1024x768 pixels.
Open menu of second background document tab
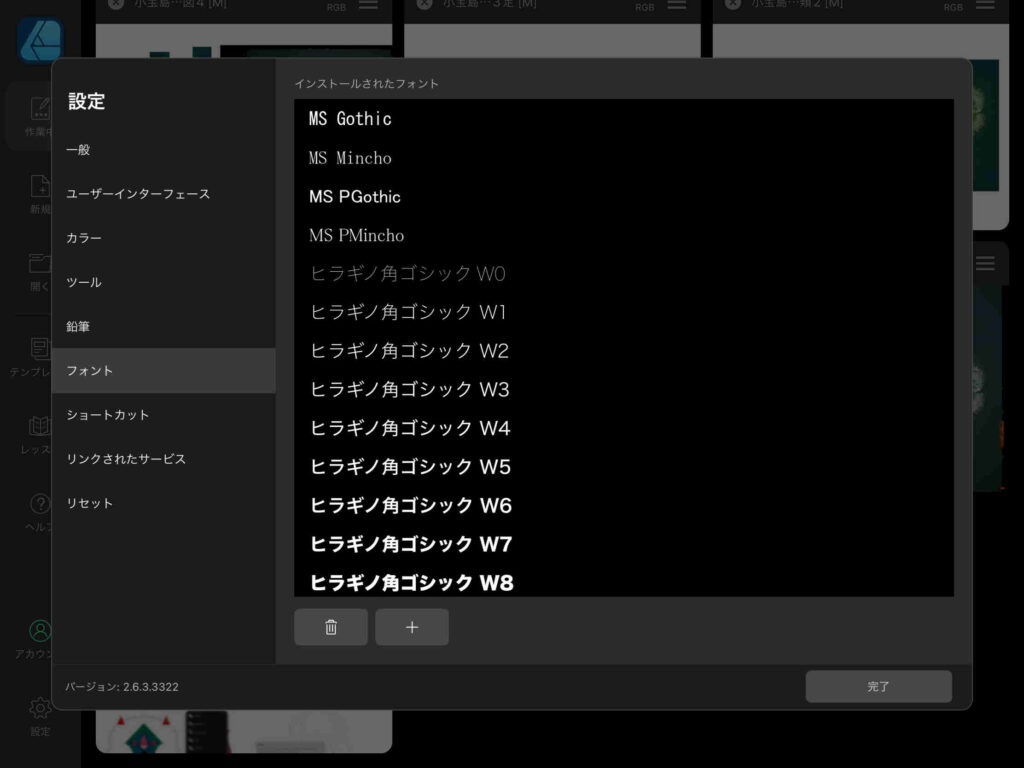(x=677, y=5)
